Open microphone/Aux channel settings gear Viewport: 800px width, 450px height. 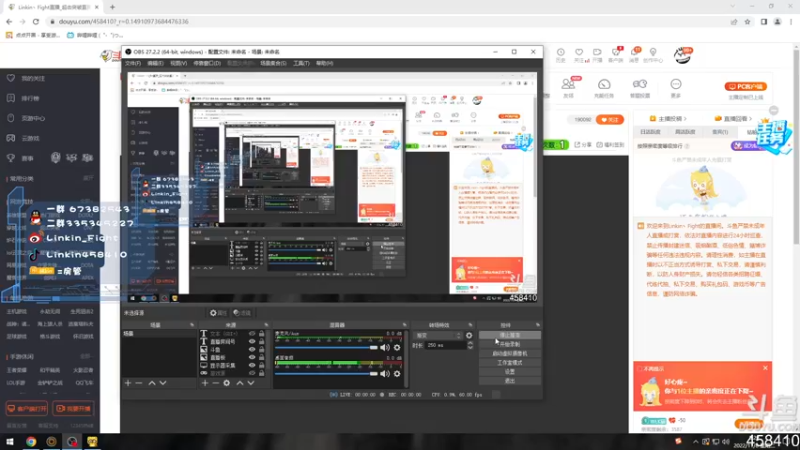coord(397,347)
